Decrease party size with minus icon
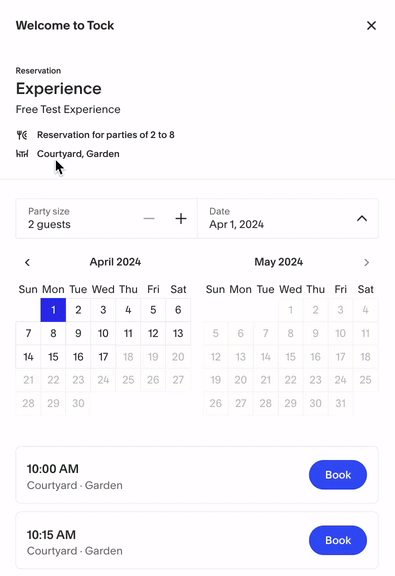Image resolution: width=395 pixels, height=576 pixels. [x=149, y=219]
